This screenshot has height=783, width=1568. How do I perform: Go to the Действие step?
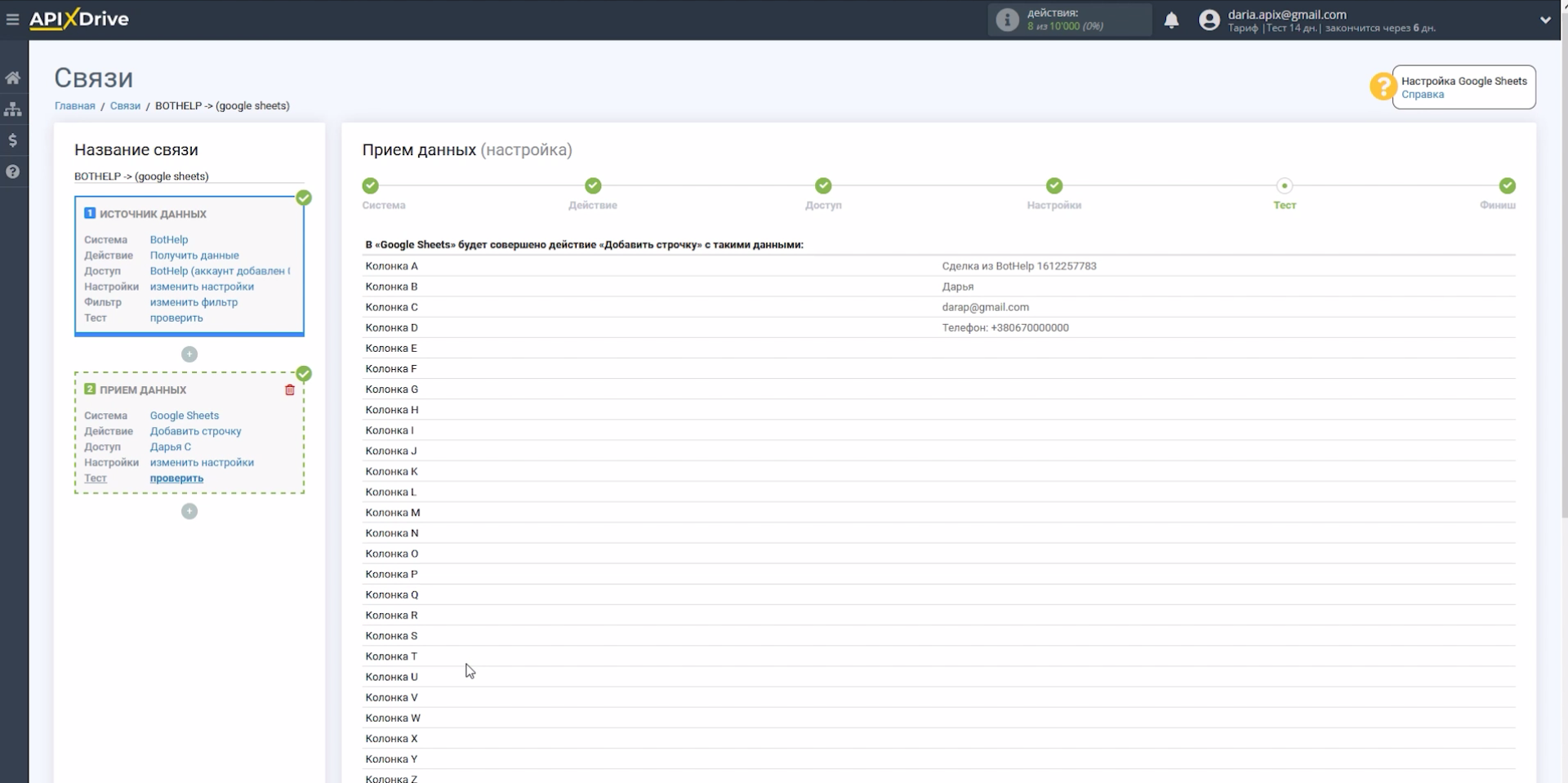point(593,185)
